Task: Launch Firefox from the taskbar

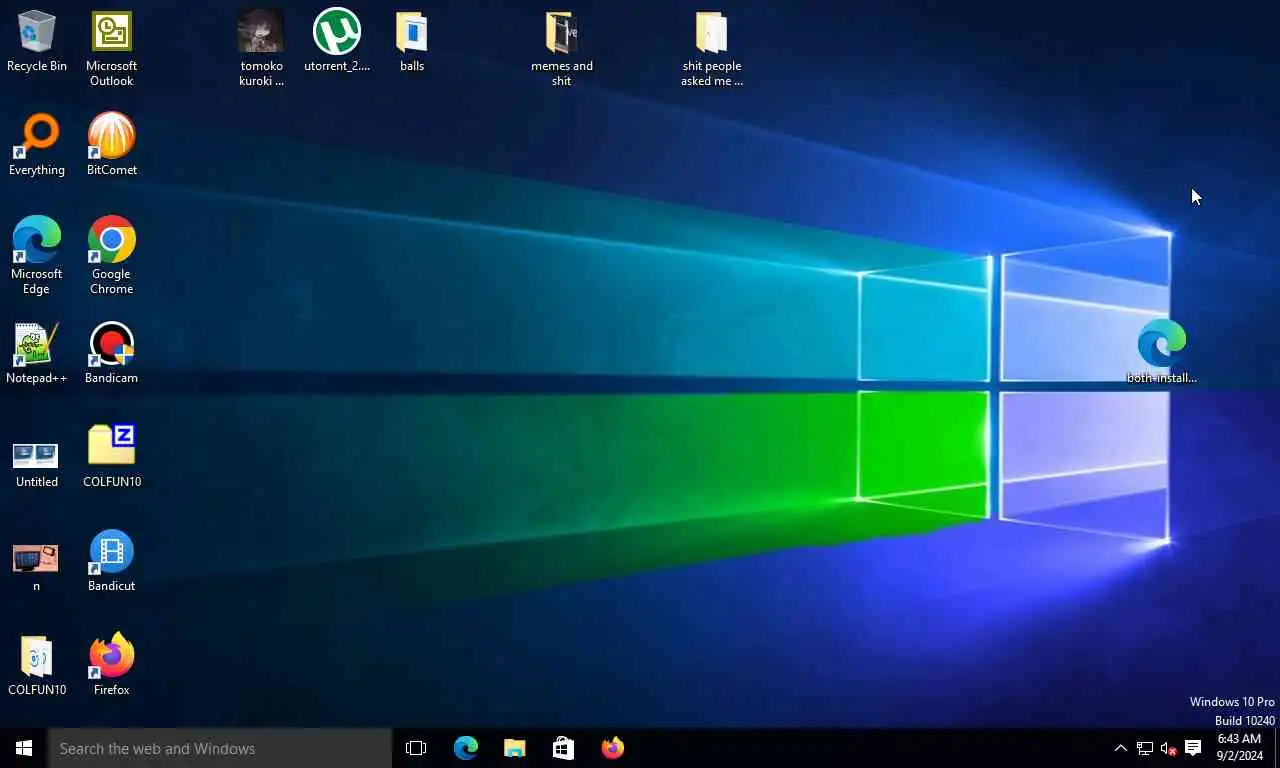Action: point(612,748)
